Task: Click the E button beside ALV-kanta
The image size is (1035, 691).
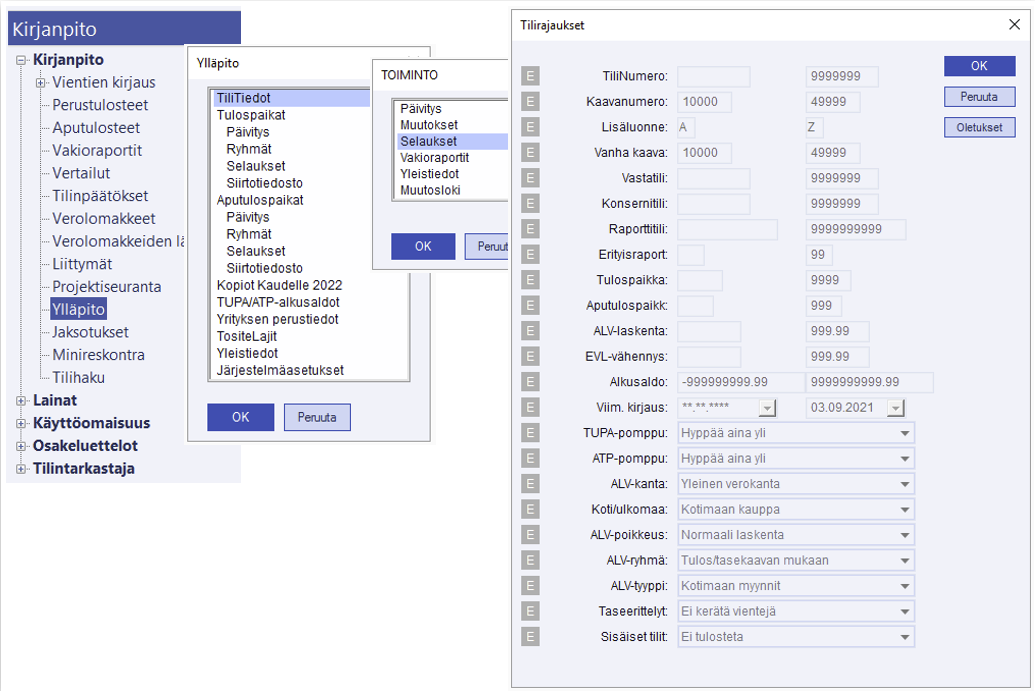Action: (x=530, y=483)
